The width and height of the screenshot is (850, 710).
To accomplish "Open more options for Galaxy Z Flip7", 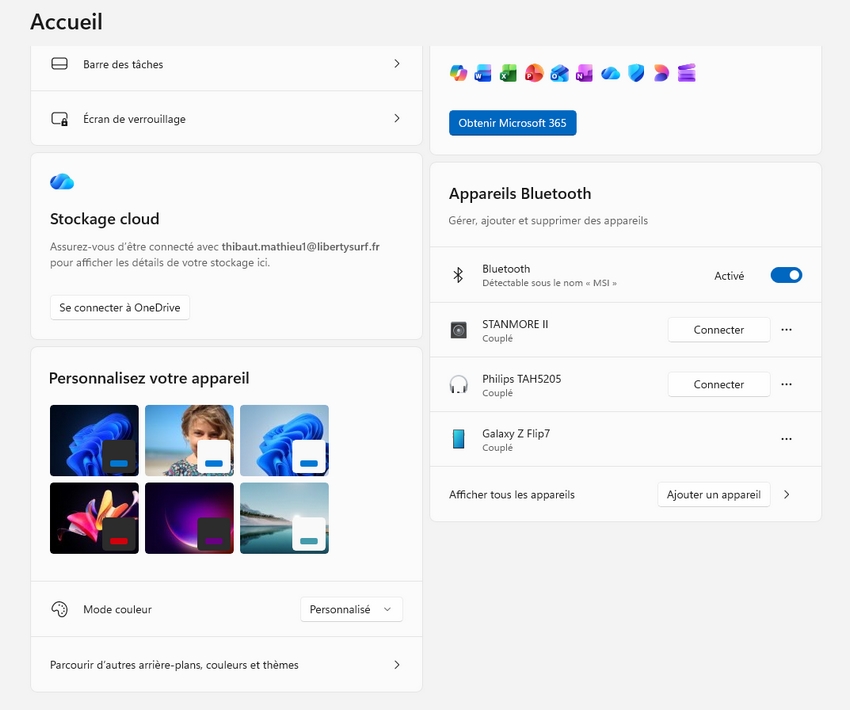I will [x=786, y=439].
